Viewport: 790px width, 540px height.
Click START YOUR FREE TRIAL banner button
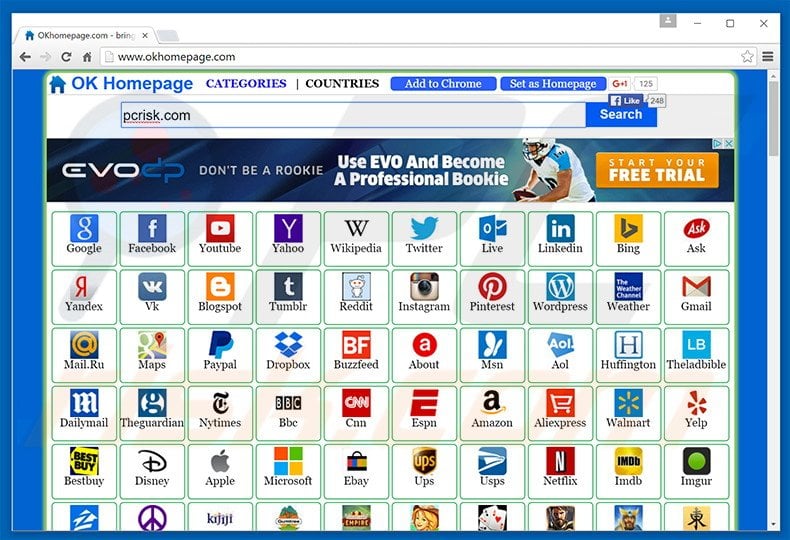click(x=657, y=170)
